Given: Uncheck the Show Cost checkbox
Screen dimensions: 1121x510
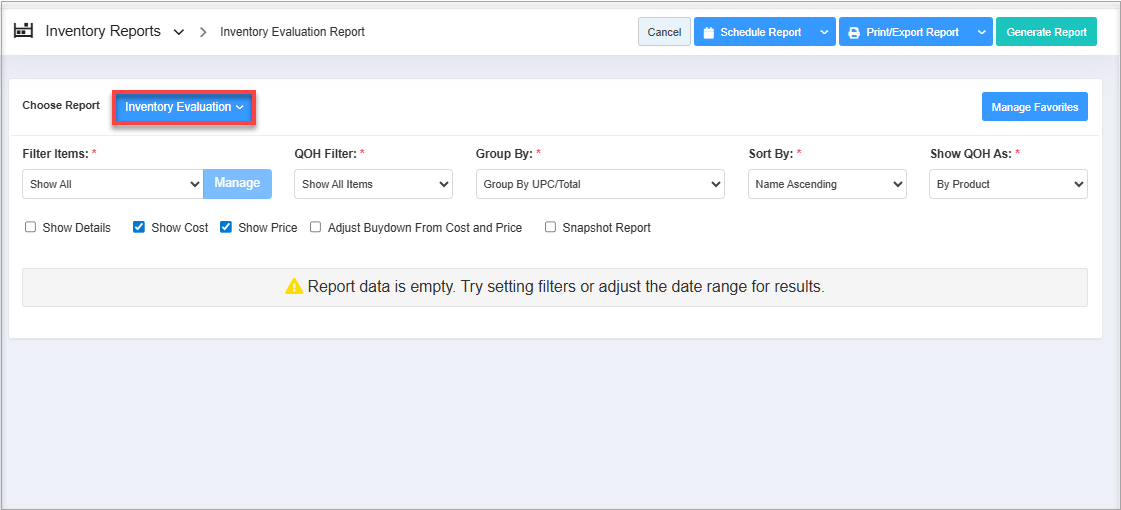Looking at the screenshot, I should tap(139, 228).
